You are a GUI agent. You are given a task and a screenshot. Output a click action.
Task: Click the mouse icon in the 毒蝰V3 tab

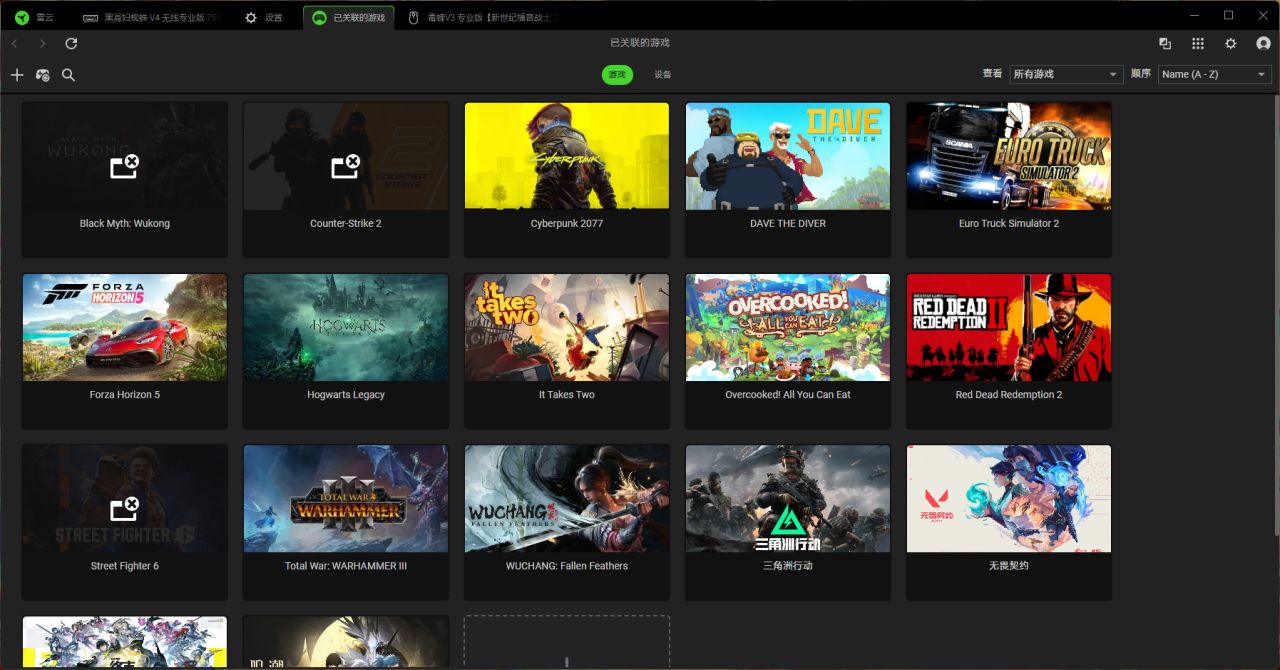click(x=414, y=17)
